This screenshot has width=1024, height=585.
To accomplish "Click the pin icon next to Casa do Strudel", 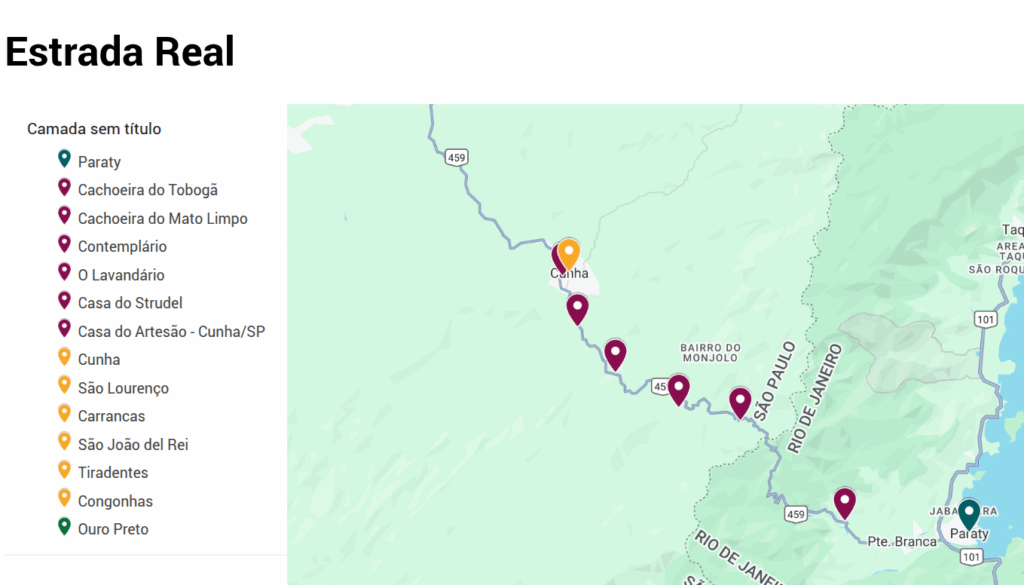I will [x=65, y=302].
